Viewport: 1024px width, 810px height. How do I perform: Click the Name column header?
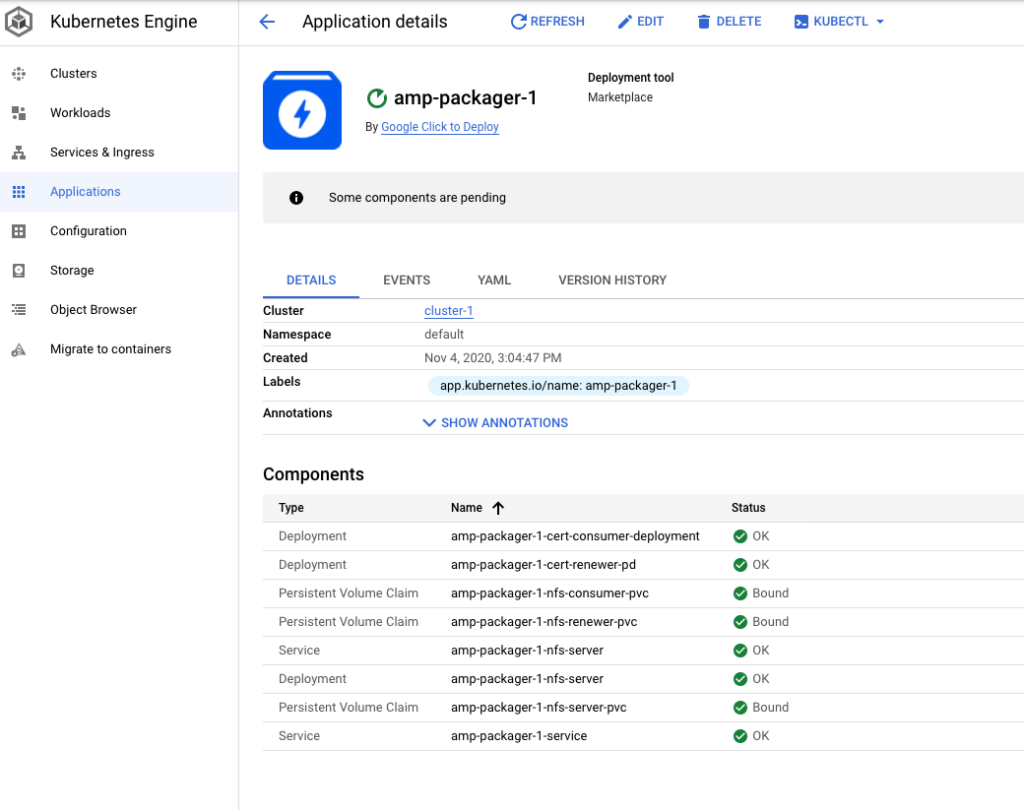click(x=466, y=508)
